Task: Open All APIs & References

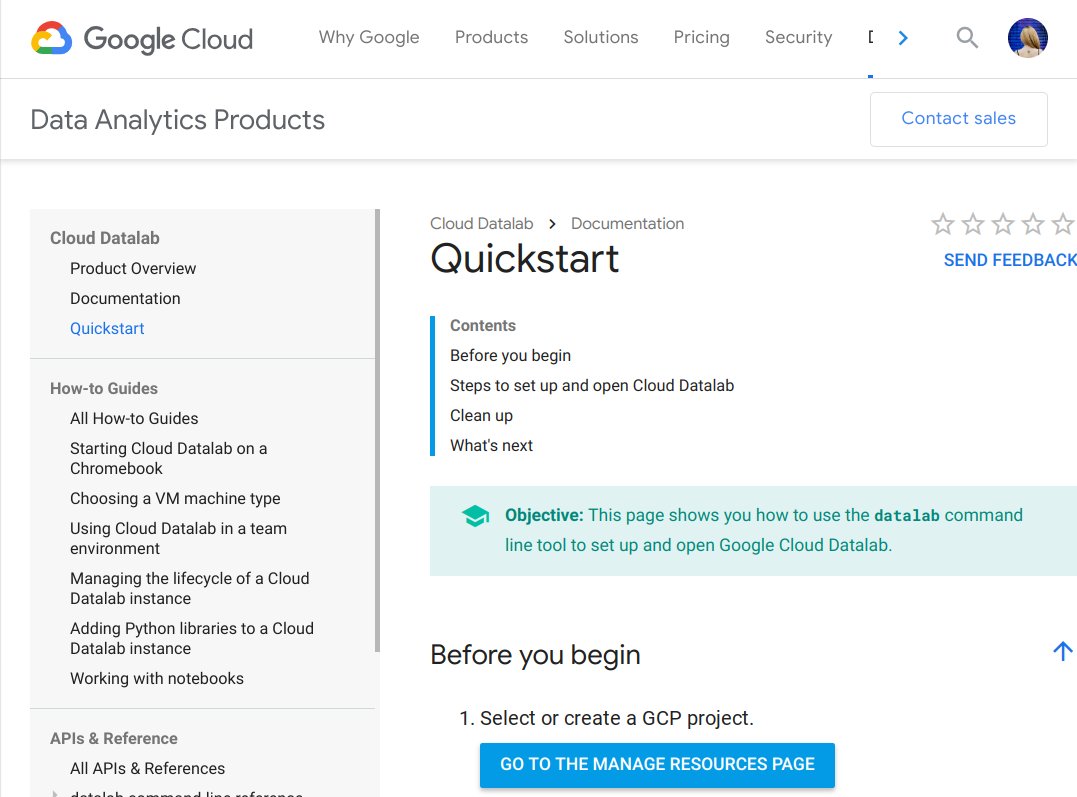Action: tap(148, 768)
